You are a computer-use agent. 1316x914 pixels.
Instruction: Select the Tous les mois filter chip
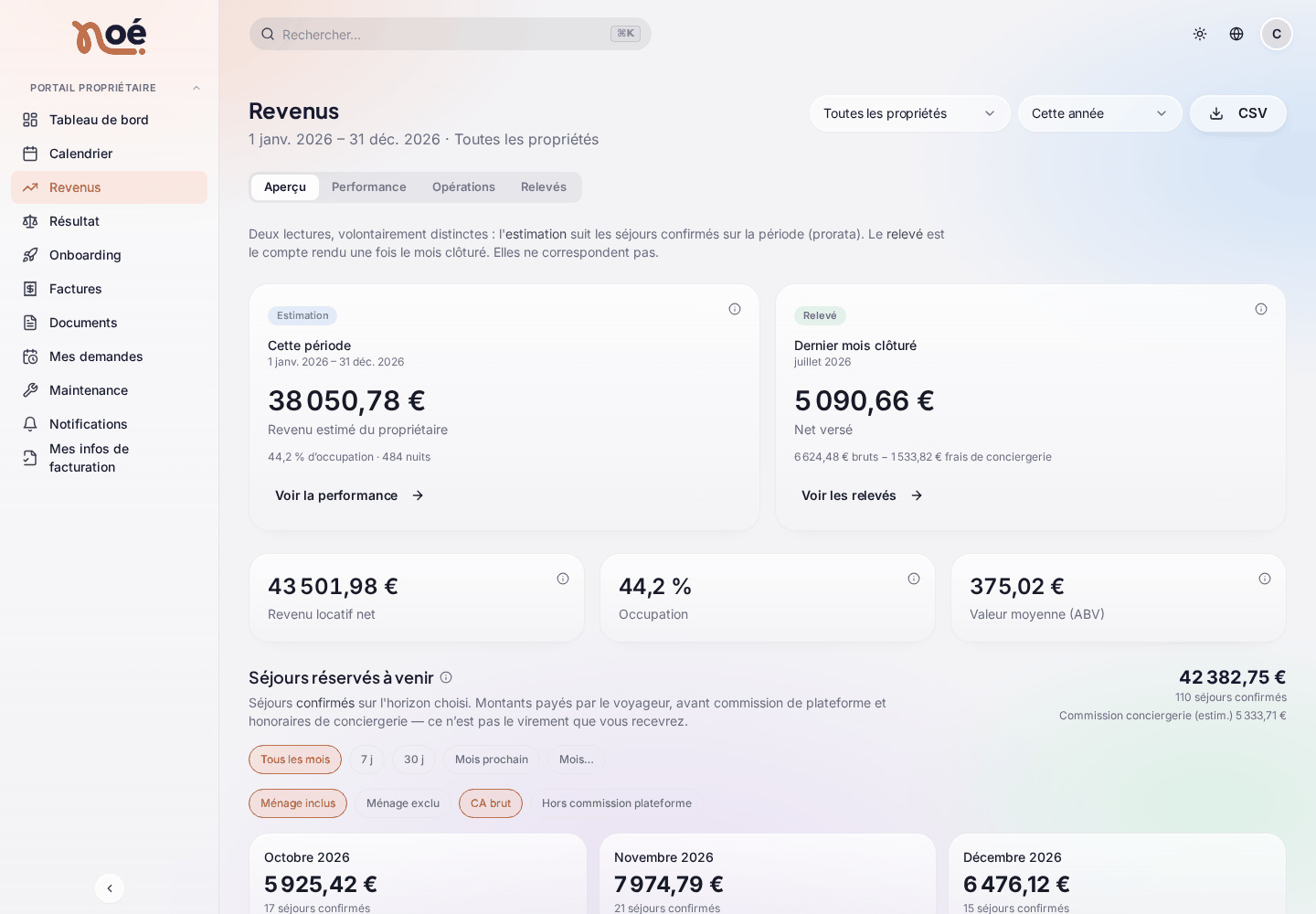[x=295, y=760]
